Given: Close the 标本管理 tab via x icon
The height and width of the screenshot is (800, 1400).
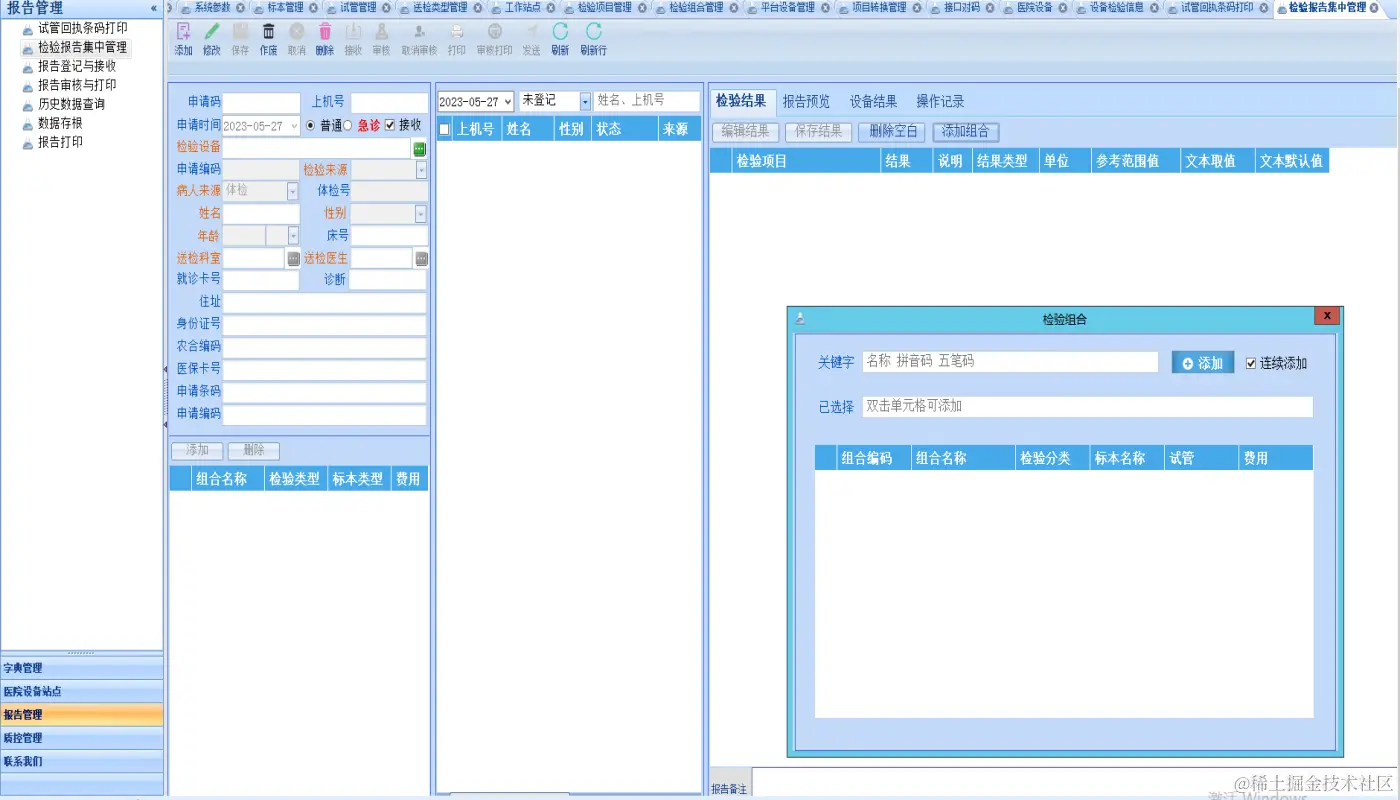Looking at the screenshot, I should click(312, 7).
